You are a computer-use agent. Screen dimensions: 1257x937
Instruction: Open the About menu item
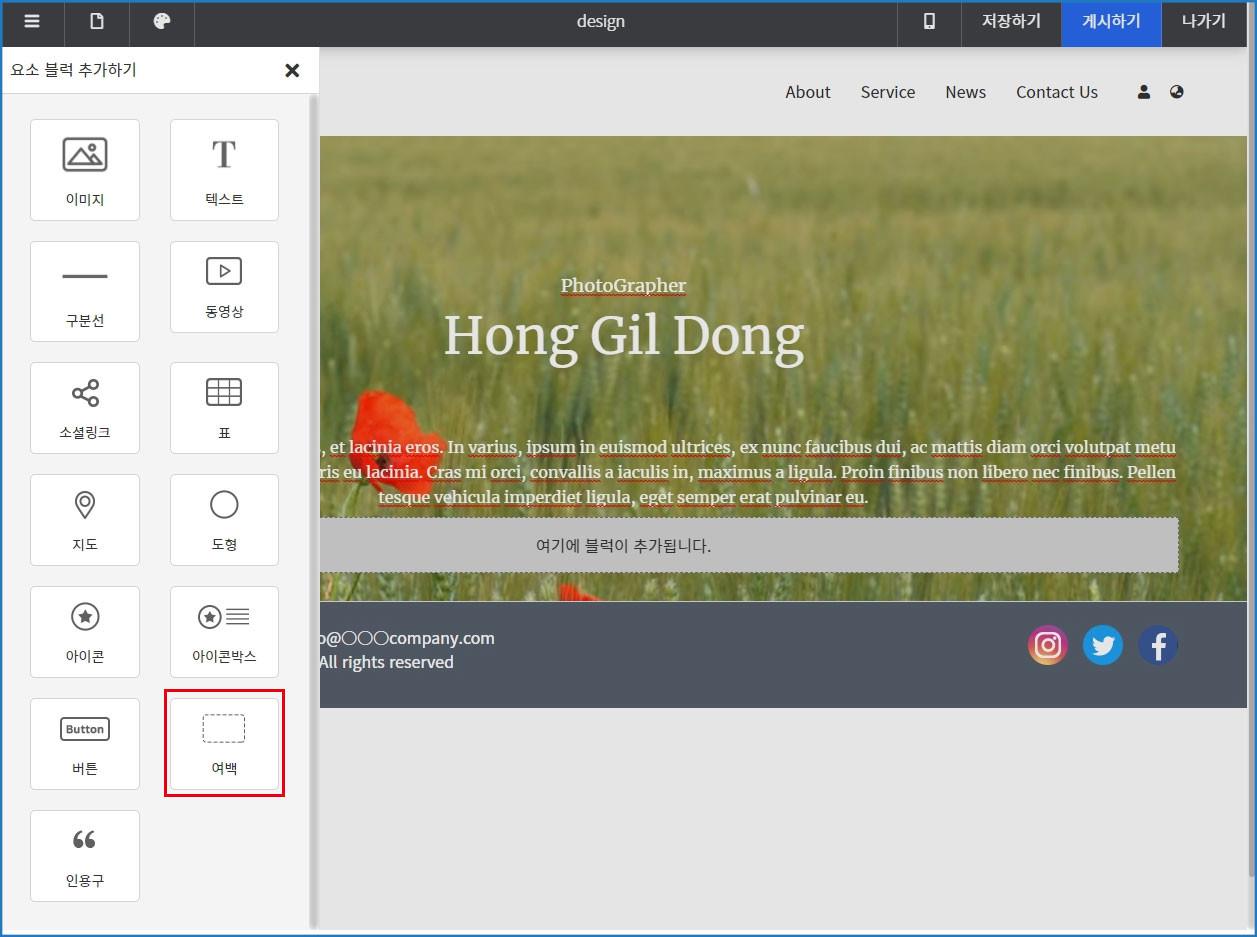pos(807,92)
